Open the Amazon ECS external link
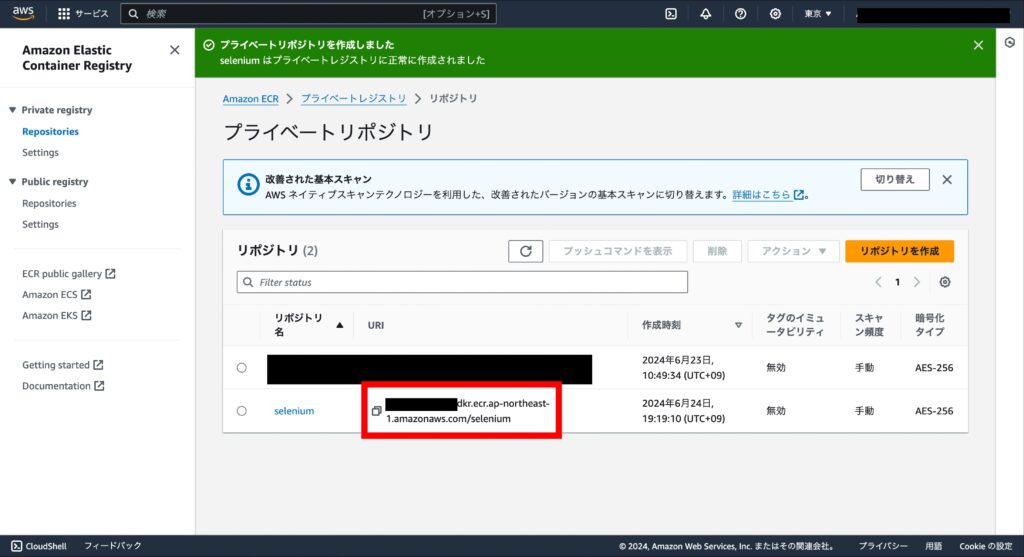This screenshot has width=1024, height=557. [57, 294]
